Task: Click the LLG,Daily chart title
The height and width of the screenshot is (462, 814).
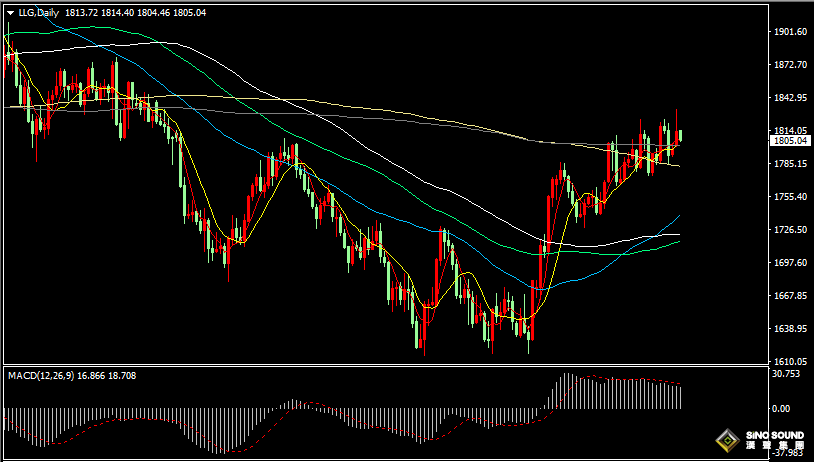Action: click(x=39, y=13)
